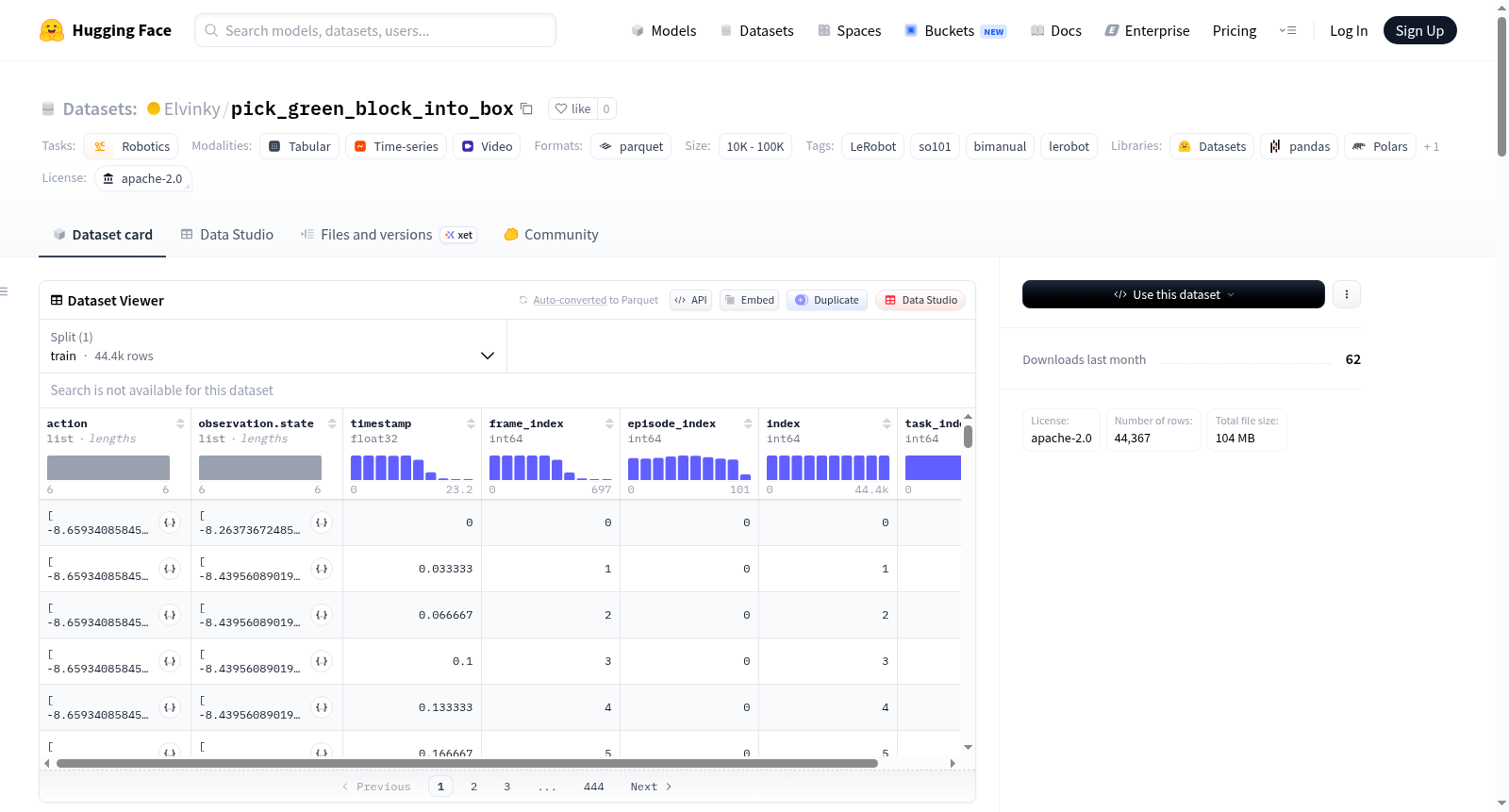The height and width of the screenshot is (812, 1509).
Task: Open the red Data Studio button
Action: tap(920, 300)
